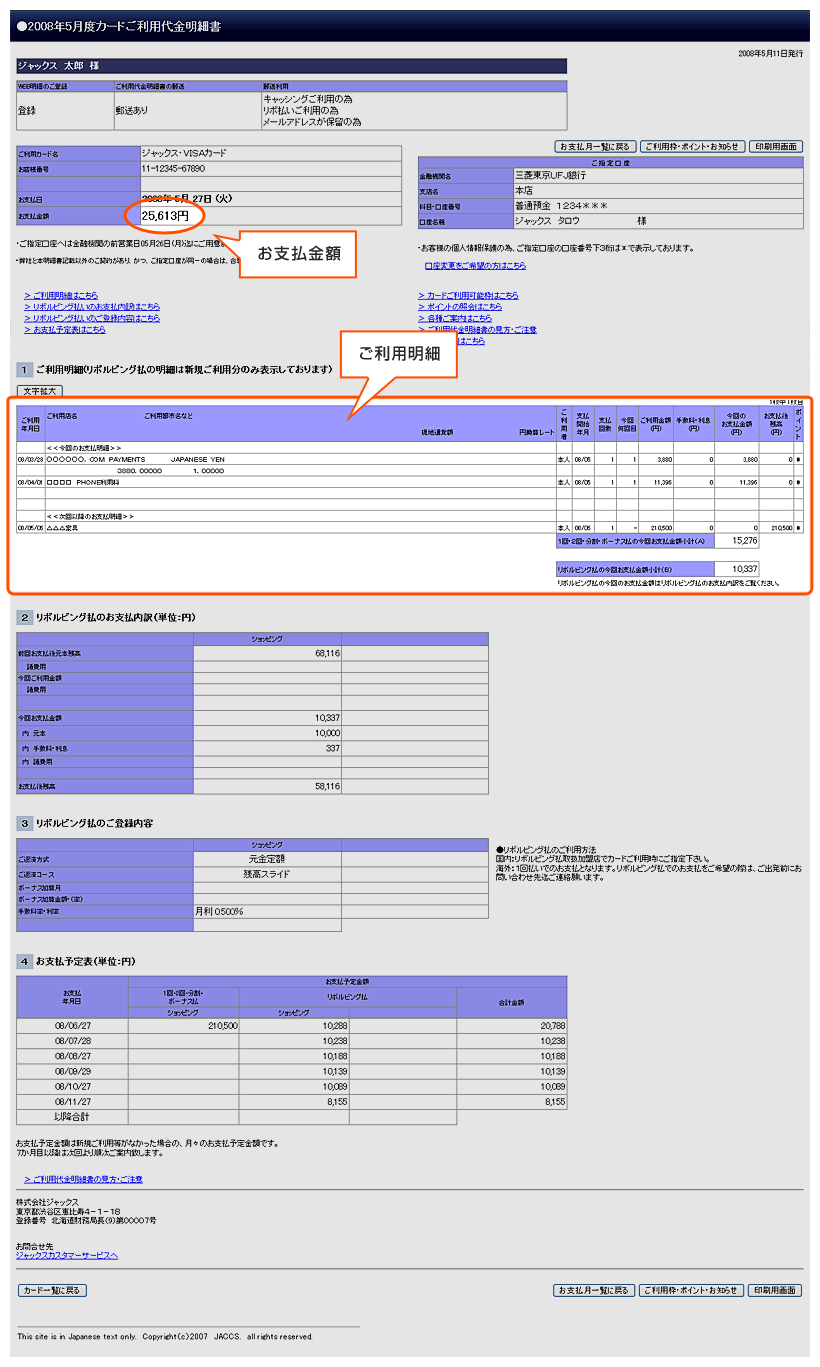Follow the ポイントの照会はこちら link
Screen dimensions: 820x1367
point(460,307)
